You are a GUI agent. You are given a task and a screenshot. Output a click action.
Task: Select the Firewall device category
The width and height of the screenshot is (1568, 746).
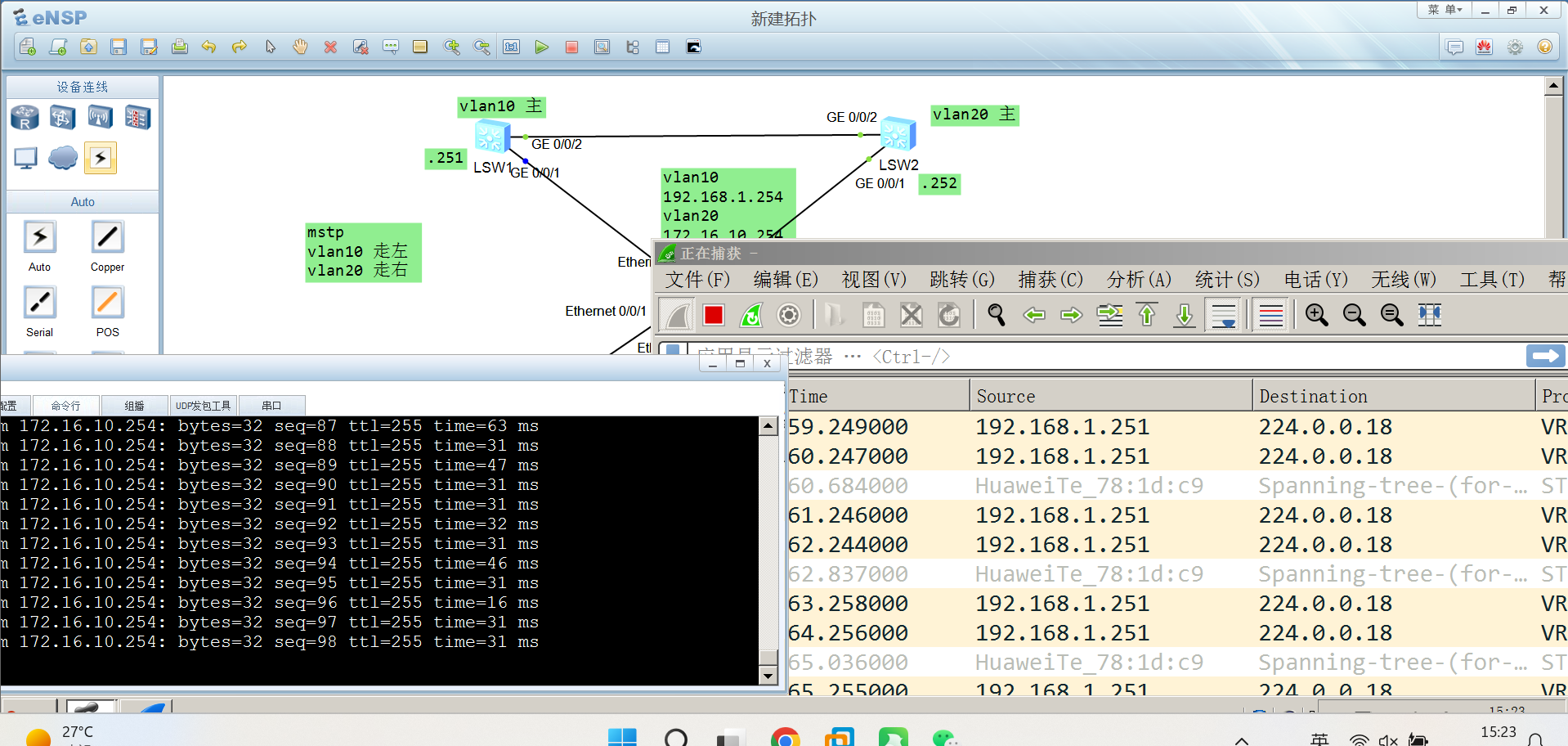tap(137, 118)
